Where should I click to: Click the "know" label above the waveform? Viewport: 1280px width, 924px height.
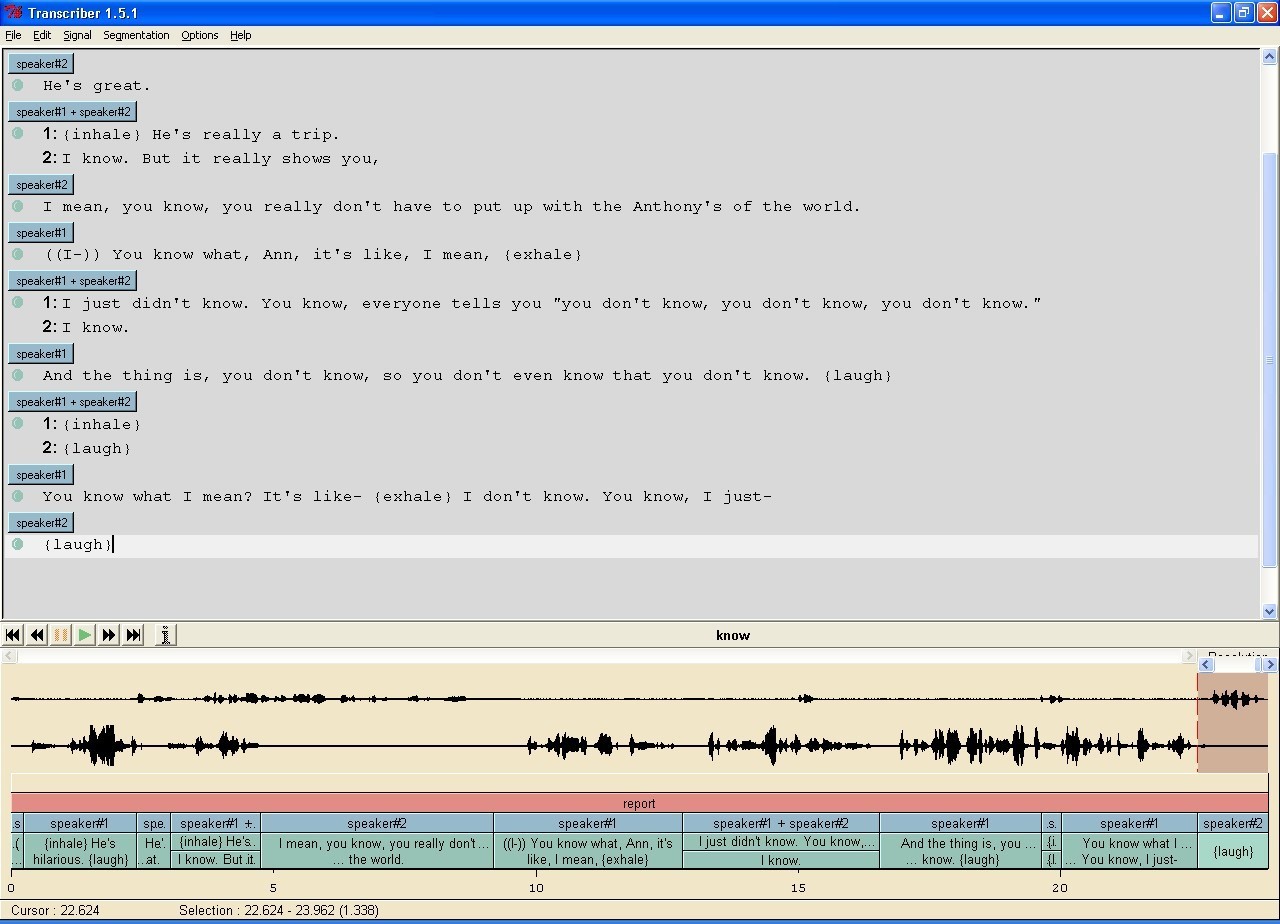[733, 635]
